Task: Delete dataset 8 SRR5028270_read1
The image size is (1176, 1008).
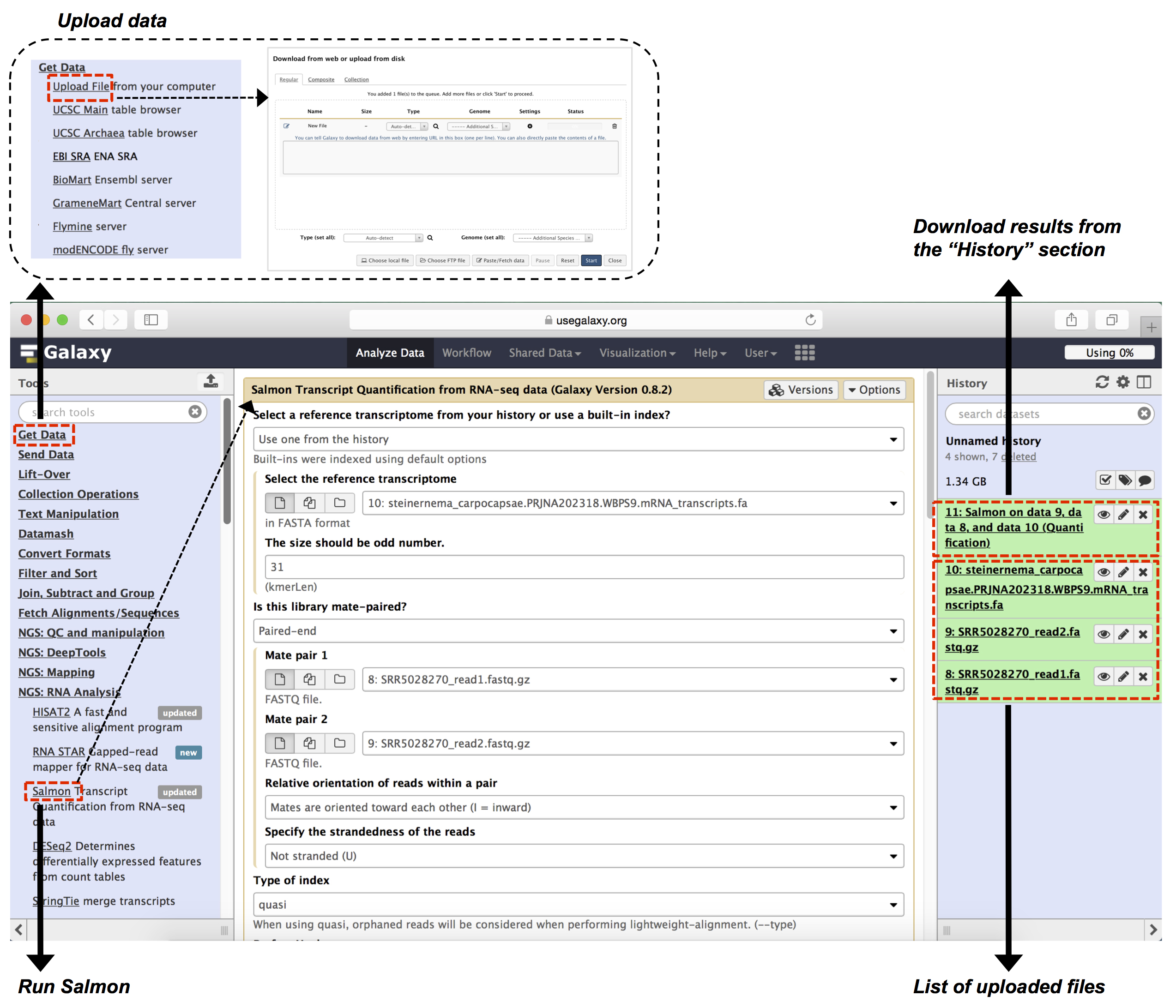Action: pyautogui.click(x=1142, y=676)
